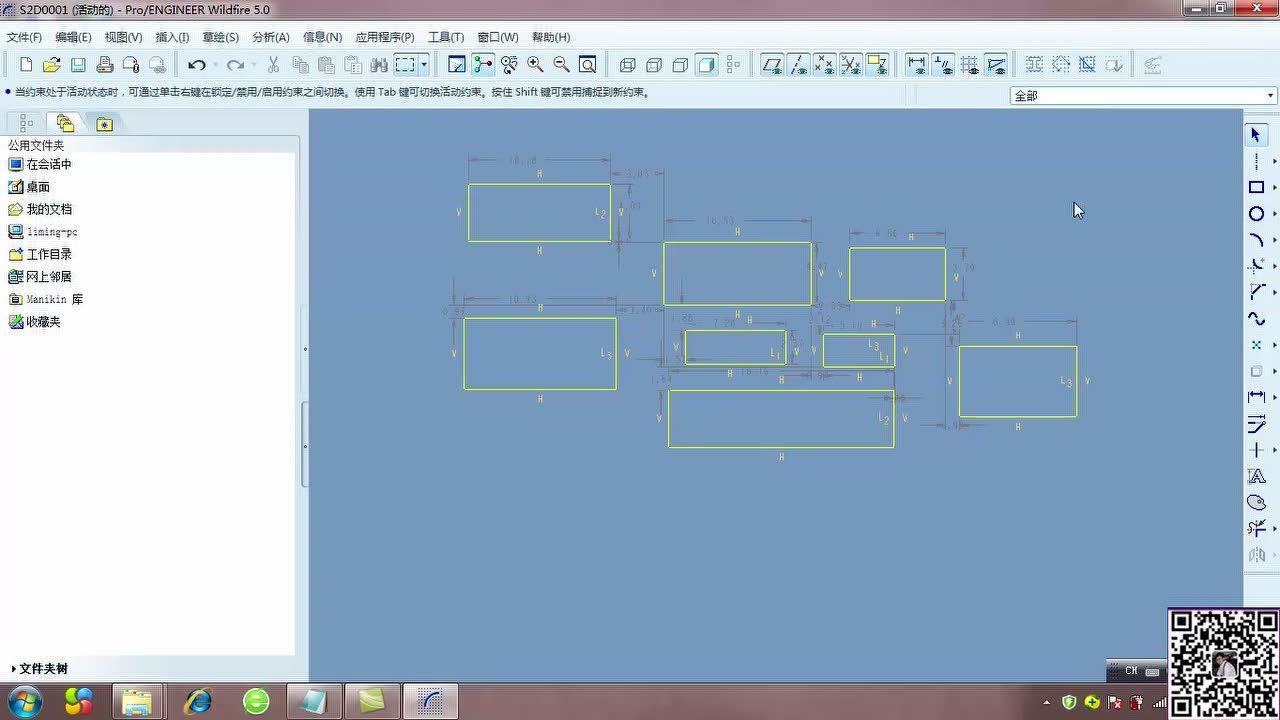Open the 草绘(S) menu
This screenshot has width=1280, height=720.
click(x=220, y=37)
